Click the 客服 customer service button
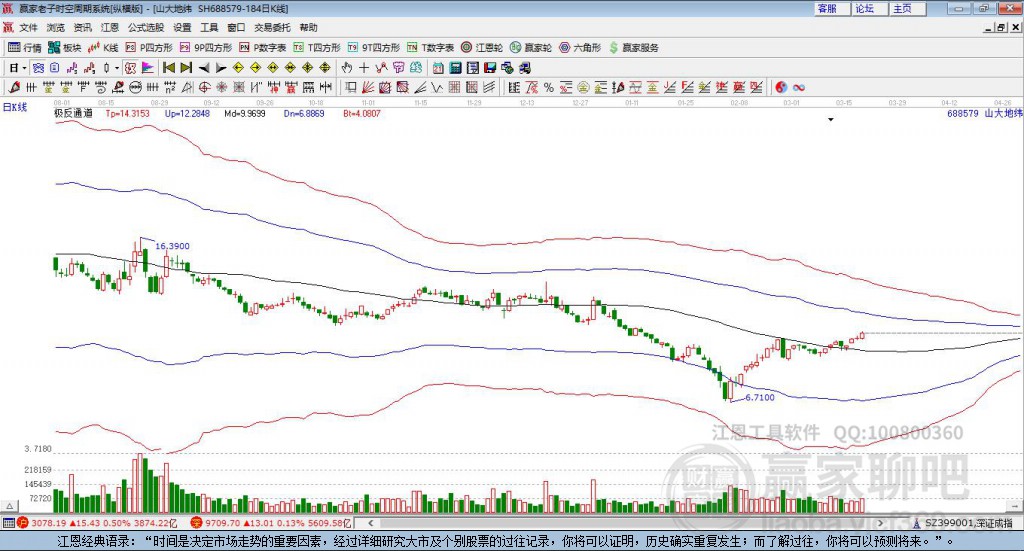The image size is (1024, 551). (832, 8)
